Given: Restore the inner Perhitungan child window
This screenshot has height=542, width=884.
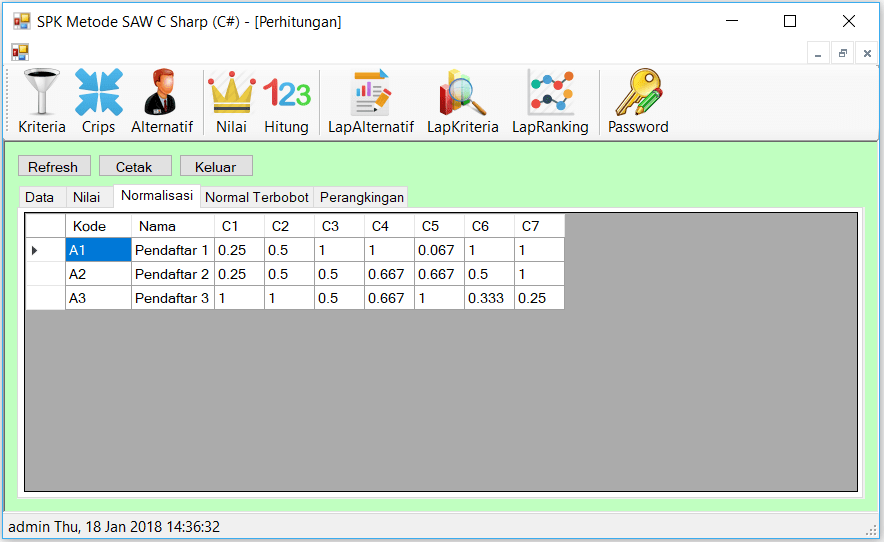Looking at the screenshot, I should pyautogui.click(x=843, y=53).
